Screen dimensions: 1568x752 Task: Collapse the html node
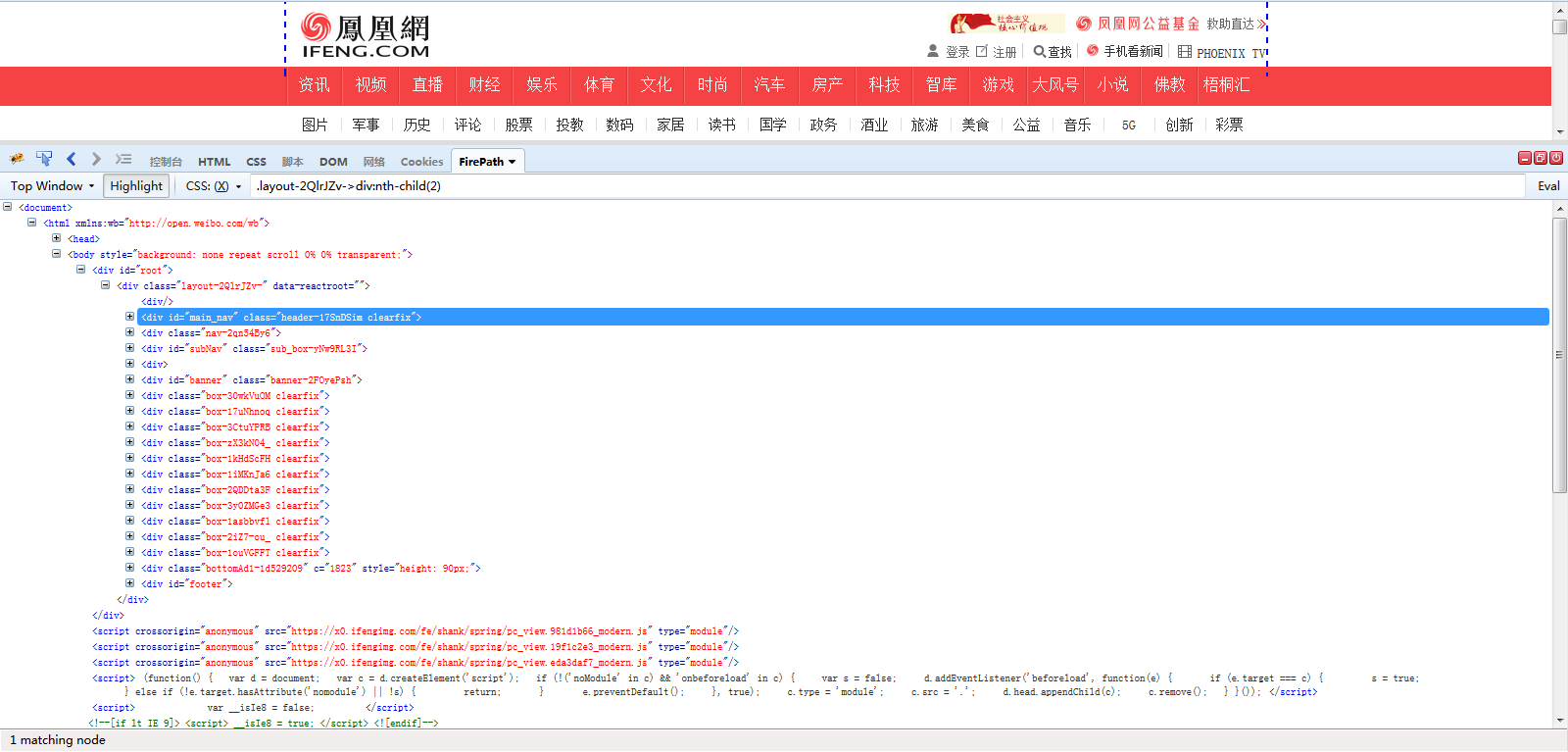coord(31,223)
